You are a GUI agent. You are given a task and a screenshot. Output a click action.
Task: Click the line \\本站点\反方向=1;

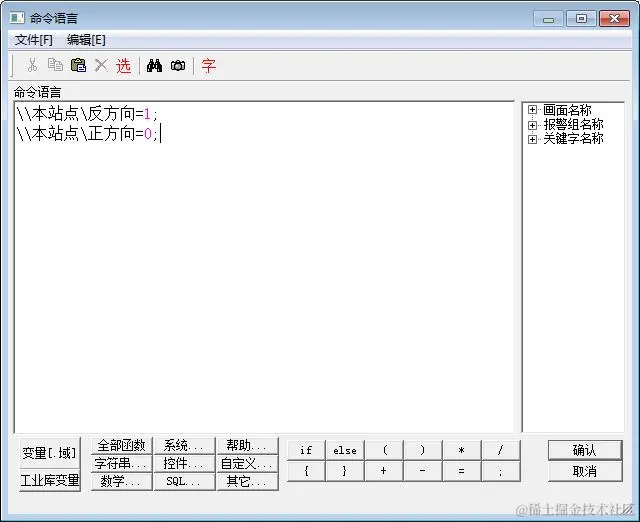coord(87,114)
